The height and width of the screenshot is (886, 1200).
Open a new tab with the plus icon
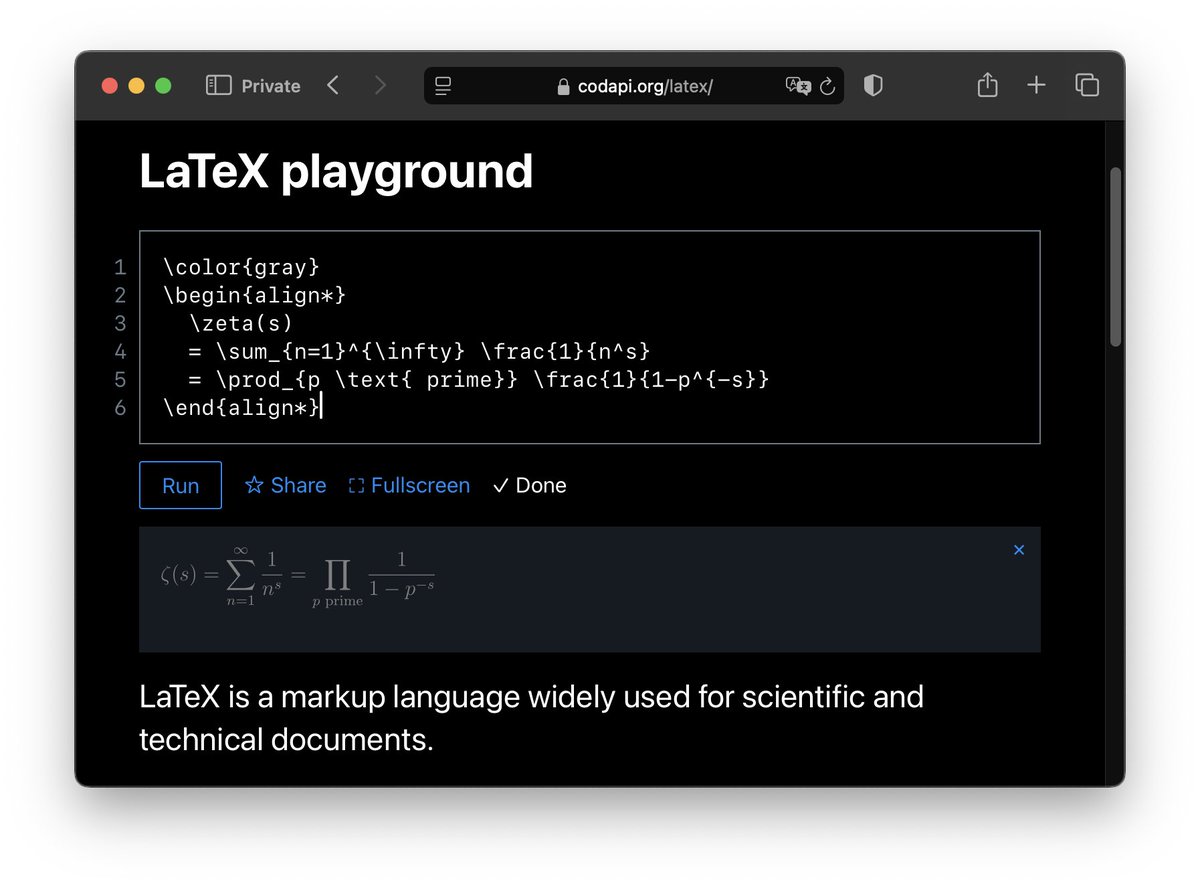(x=1037, y=85)
